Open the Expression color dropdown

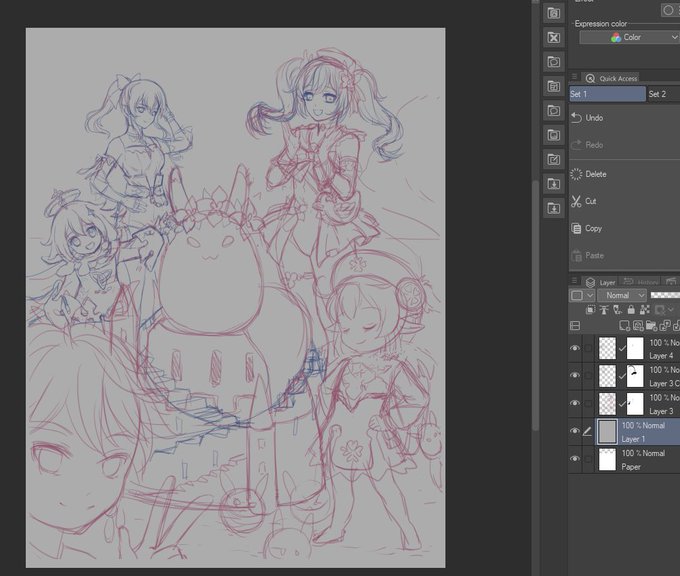click(x=629, y=38)
